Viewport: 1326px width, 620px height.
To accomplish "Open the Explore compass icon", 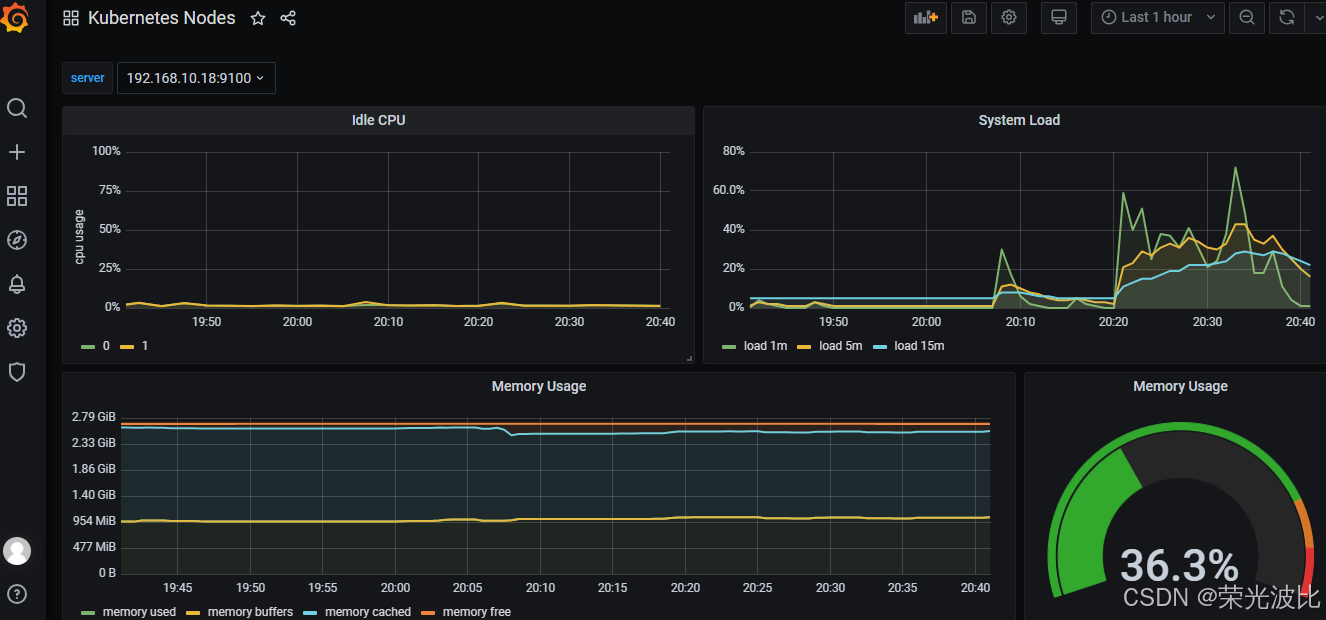I will [17, 240].
